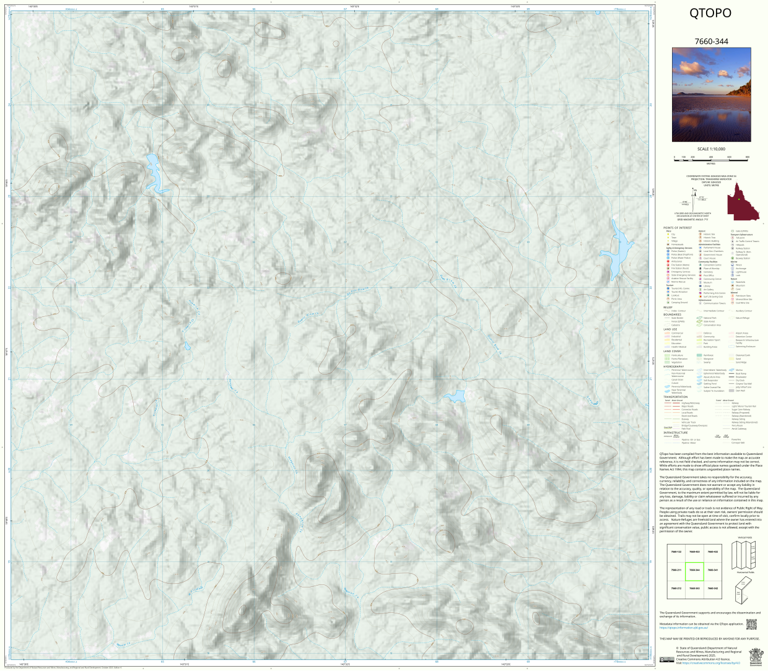Click the Queensland Government coat of arms
This screenshot has width=768, height=671.
756,657
